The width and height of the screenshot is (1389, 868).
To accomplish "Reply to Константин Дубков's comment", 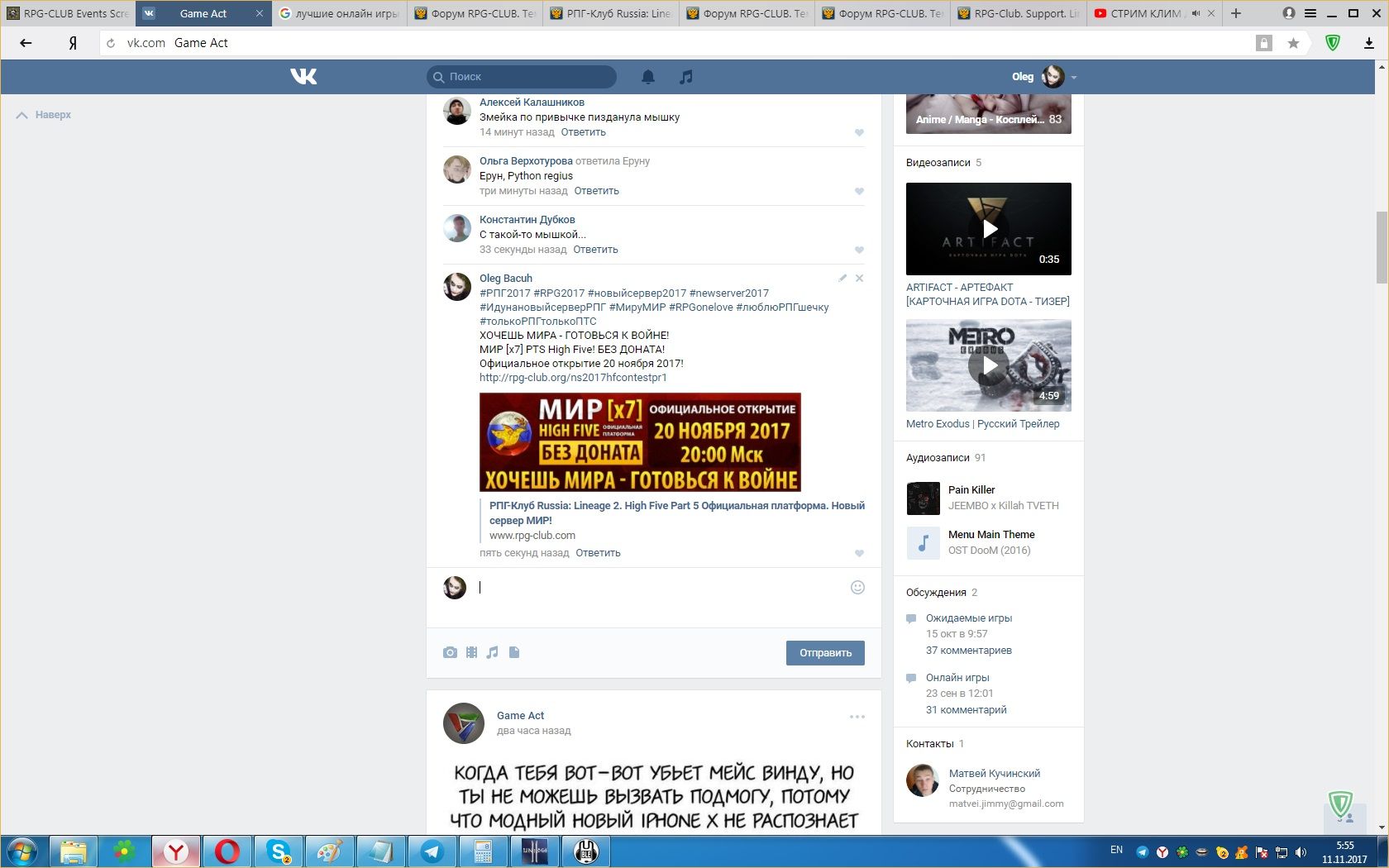I will click(596, 250).
